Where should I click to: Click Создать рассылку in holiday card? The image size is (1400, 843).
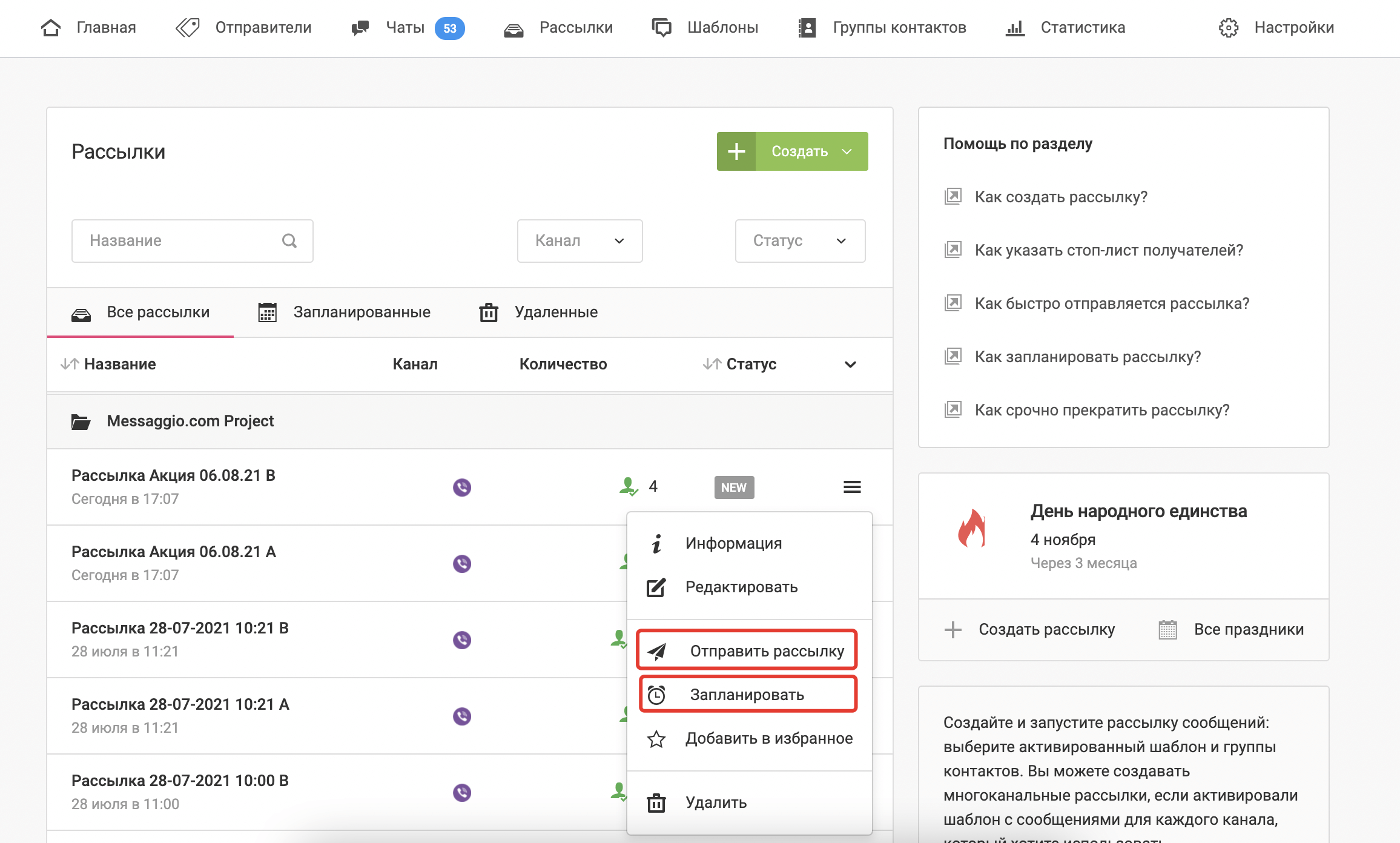tap(1029, 629)
